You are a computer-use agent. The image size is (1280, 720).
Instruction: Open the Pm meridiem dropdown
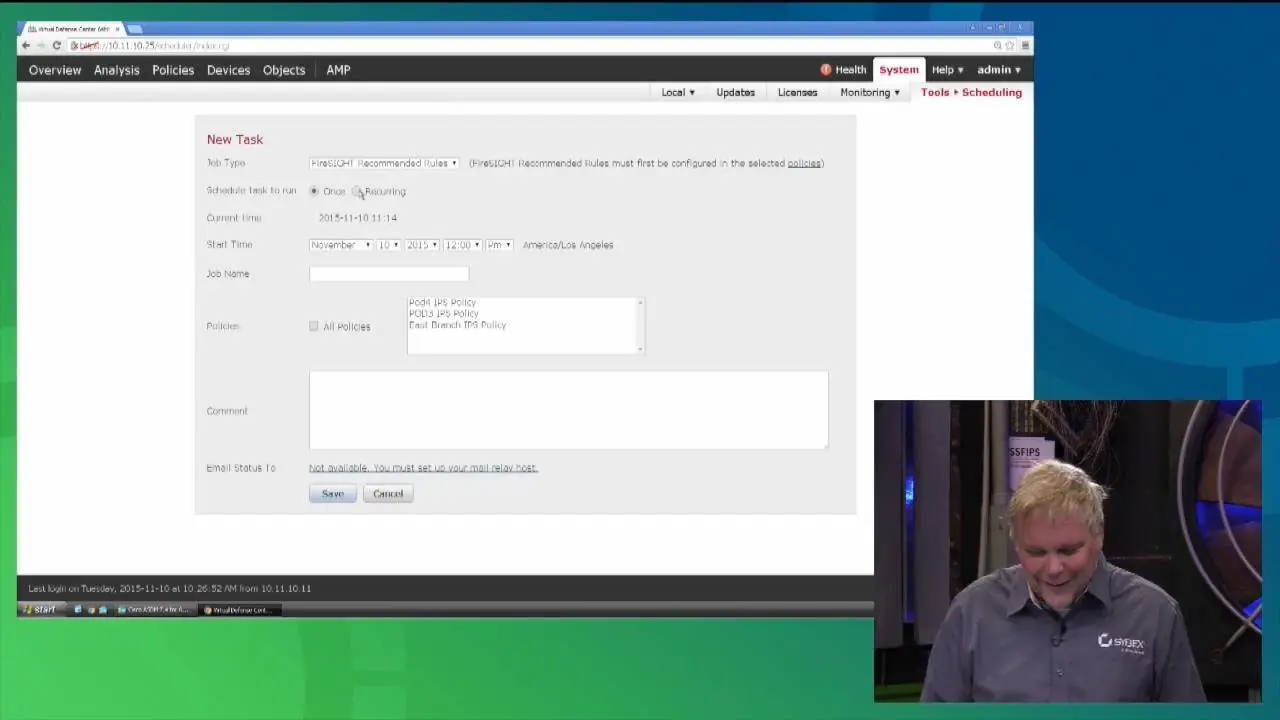pos(499,245)
